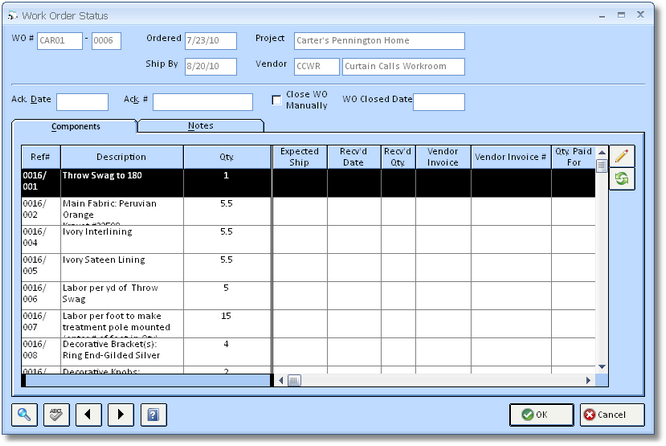Confirm with the OK button
This screenshot has width=666, height=446.
542,415
